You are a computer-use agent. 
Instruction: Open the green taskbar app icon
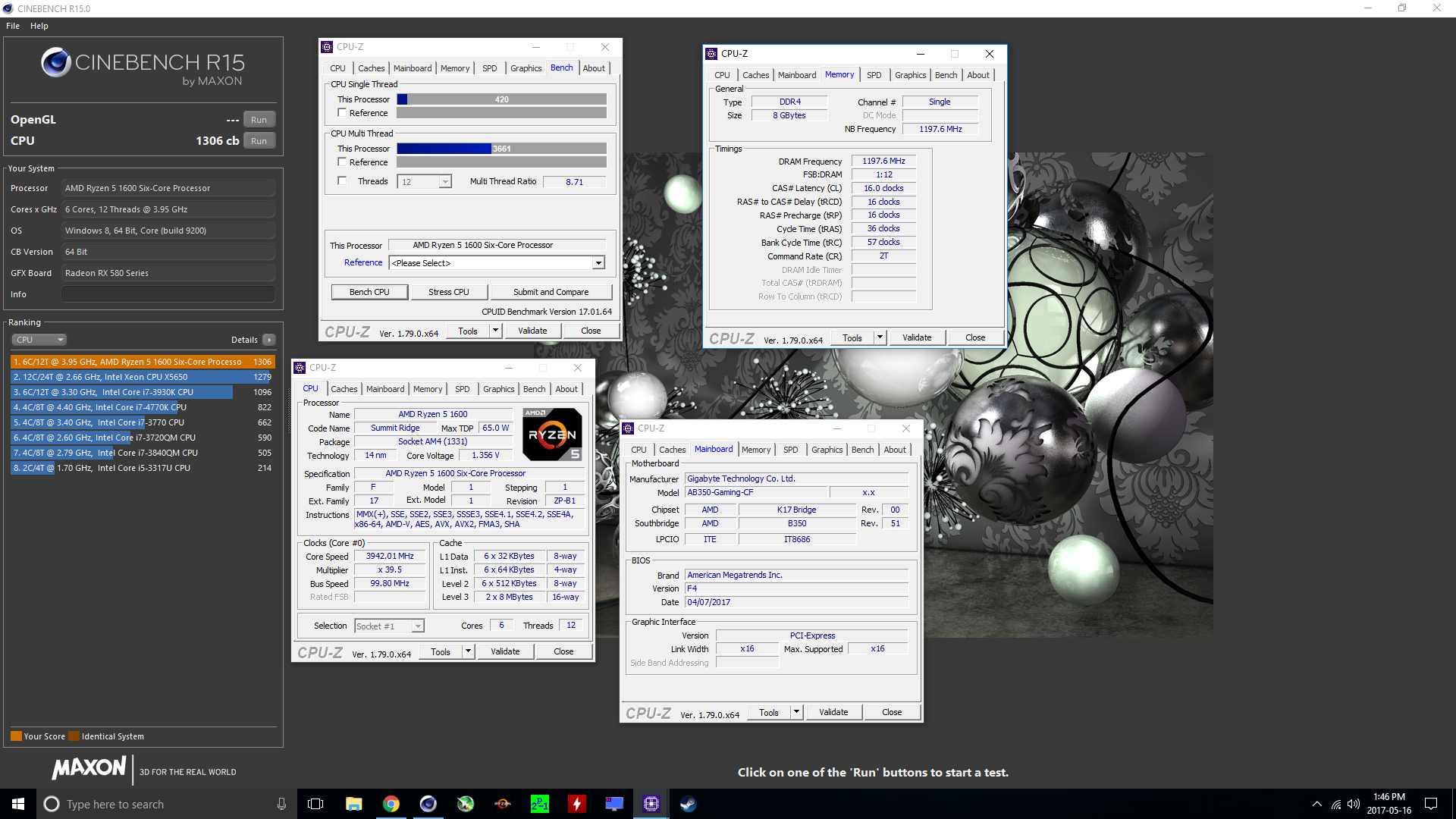pos(540,804)
